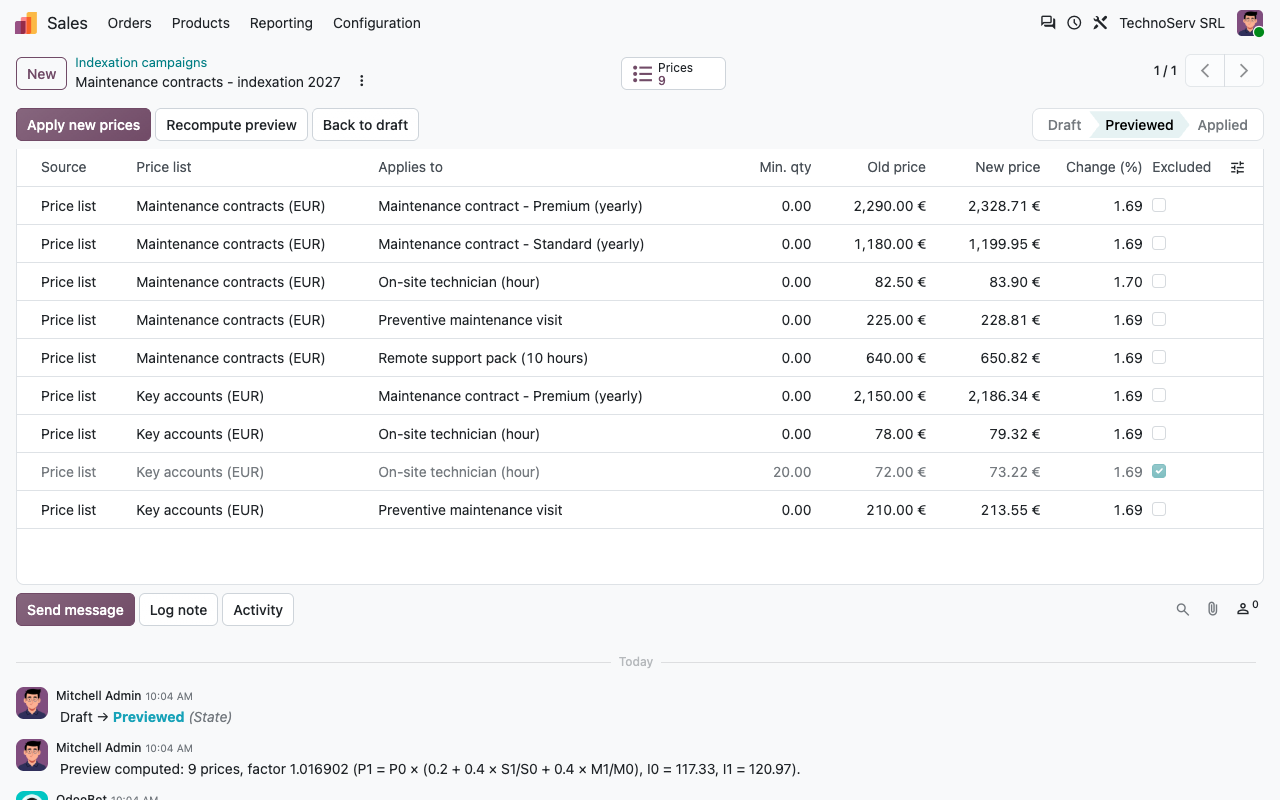The image size is (1280, 800).
Task: Exclude the Standard (yearly) contract row
Action: pos(1159,243)
